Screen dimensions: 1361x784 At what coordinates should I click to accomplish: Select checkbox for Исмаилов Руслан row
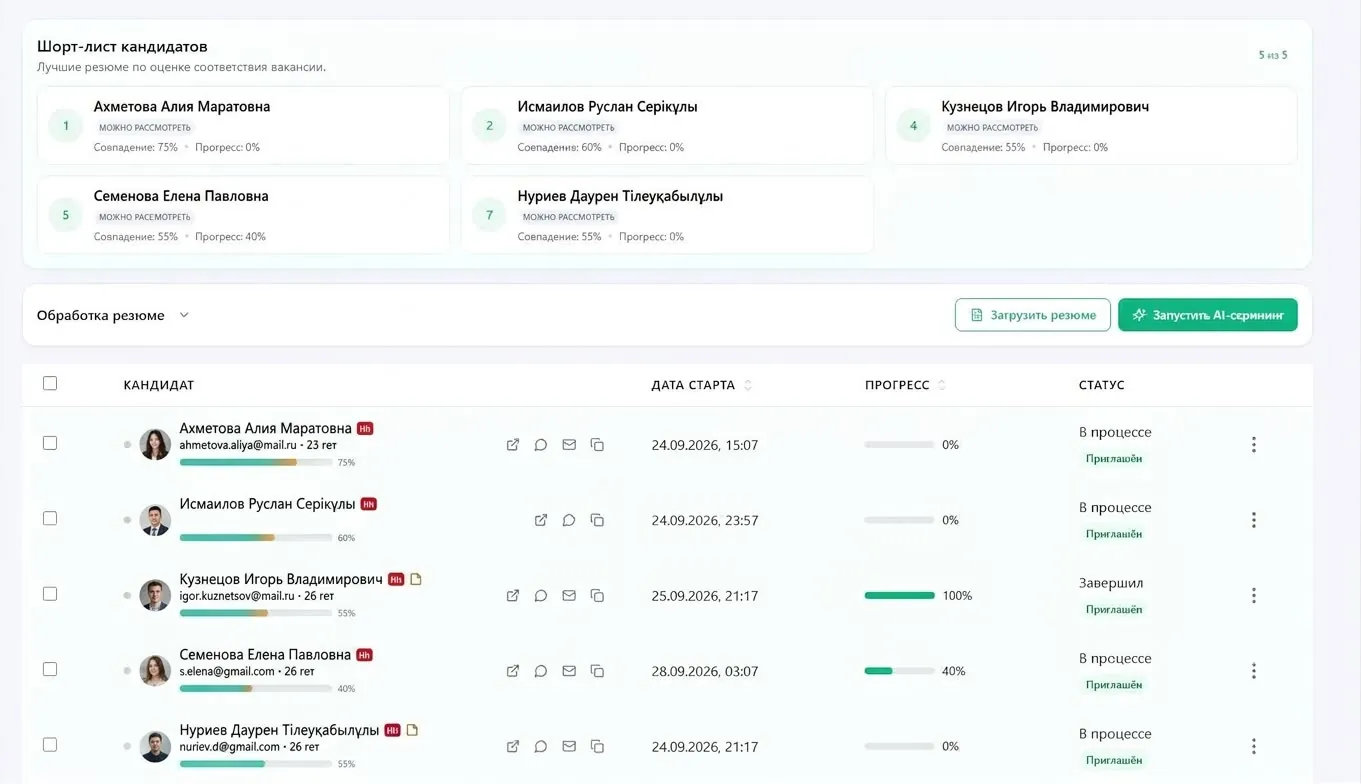click(x=50, y=518)
